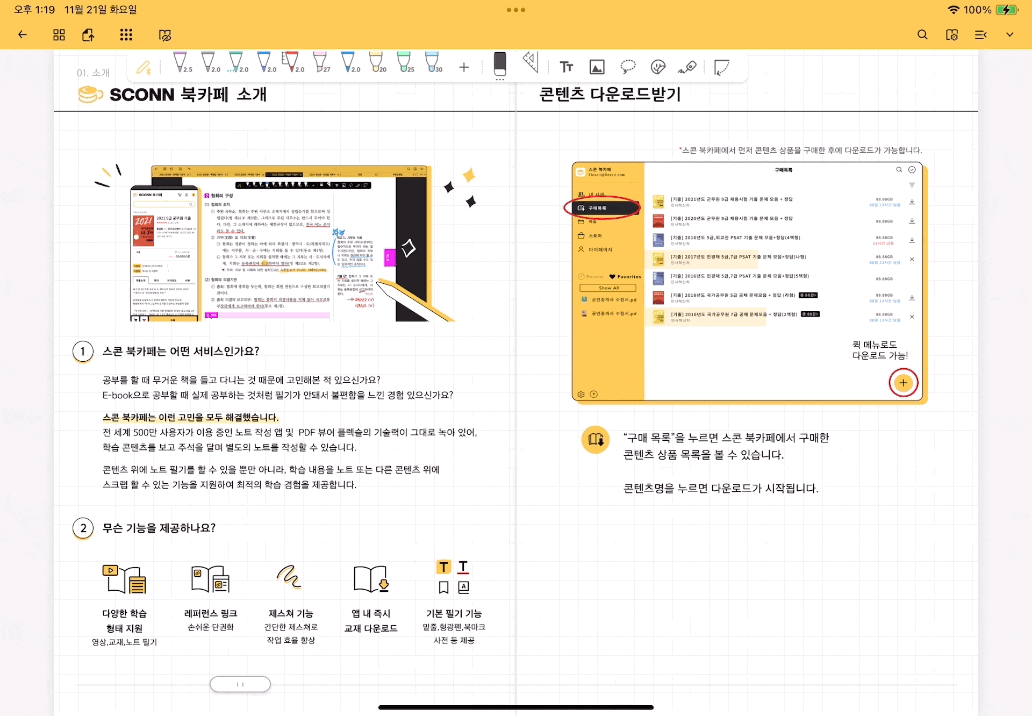The image size is (1032, 716).
Task: Tap the 기본 필기 기능 feature icon
Action: coord(454,577)
